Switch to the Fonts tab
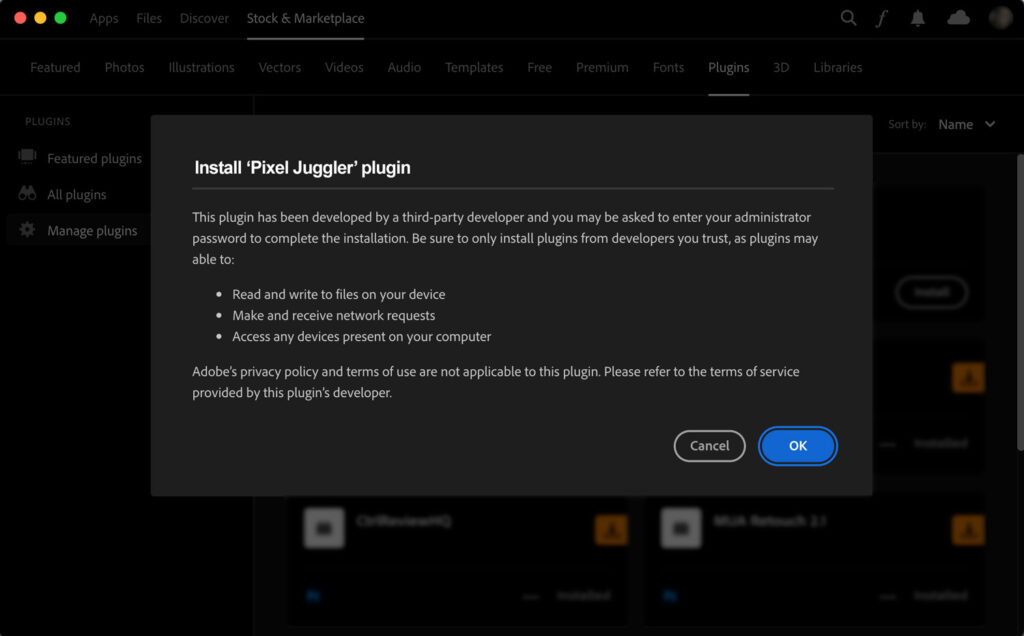The width and height of the screenshot is (1024, 636). pos(668,67)
